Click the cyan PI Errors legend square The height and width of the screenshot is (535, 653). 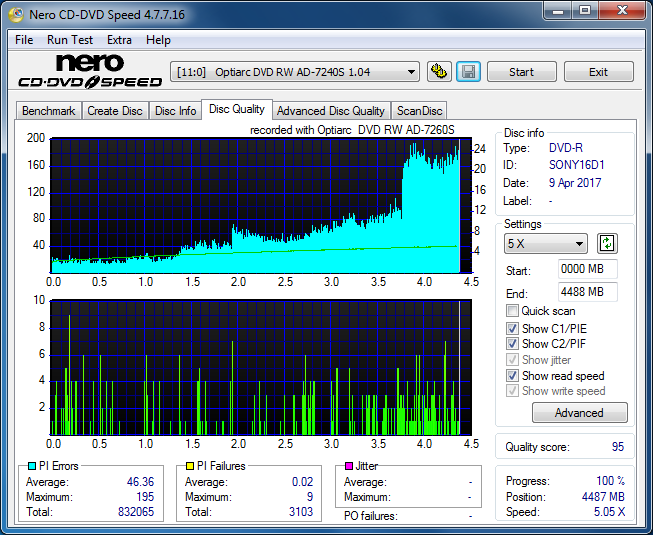click(x=32, y=466)
